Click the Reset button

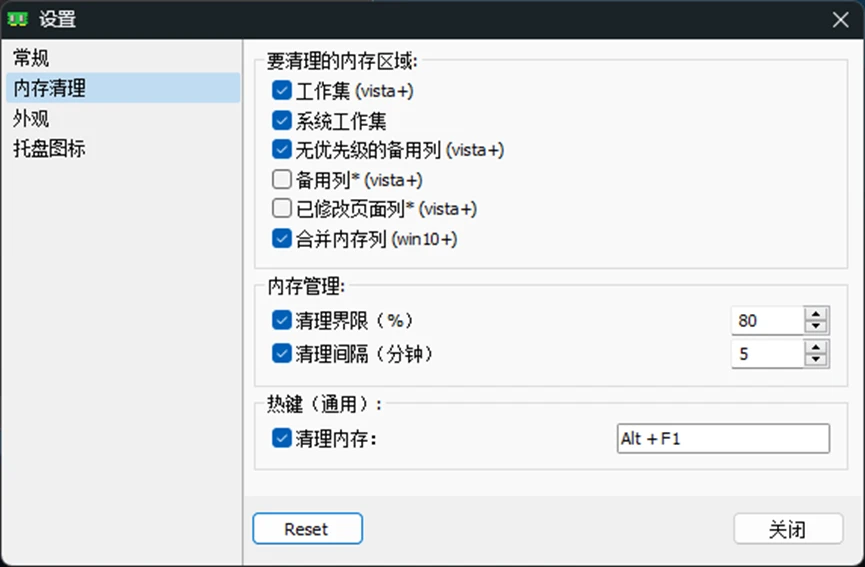(308, 528)
